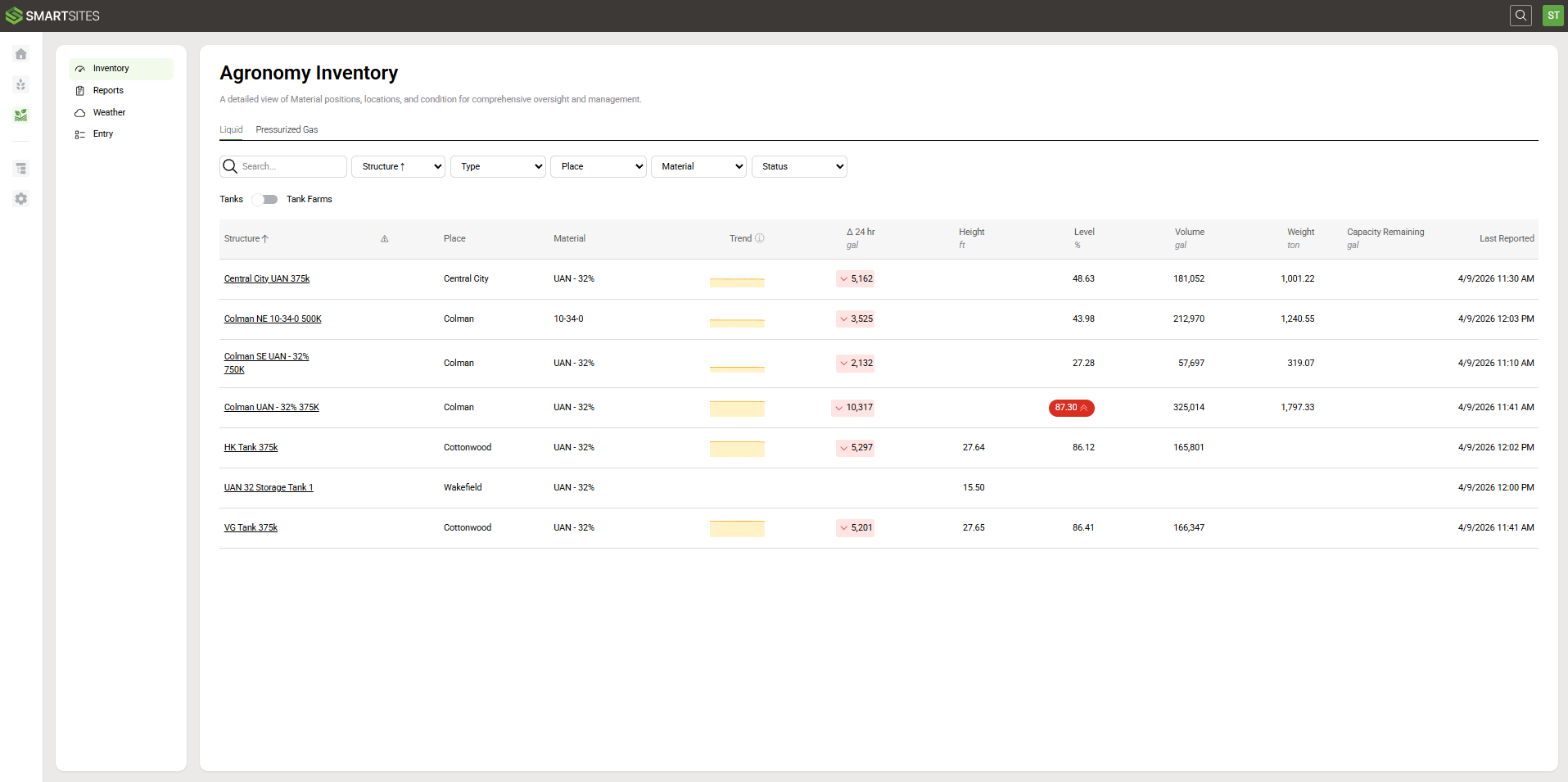
Task: Click the Entry icon in the navigation panel
Action: coord(80,133)
